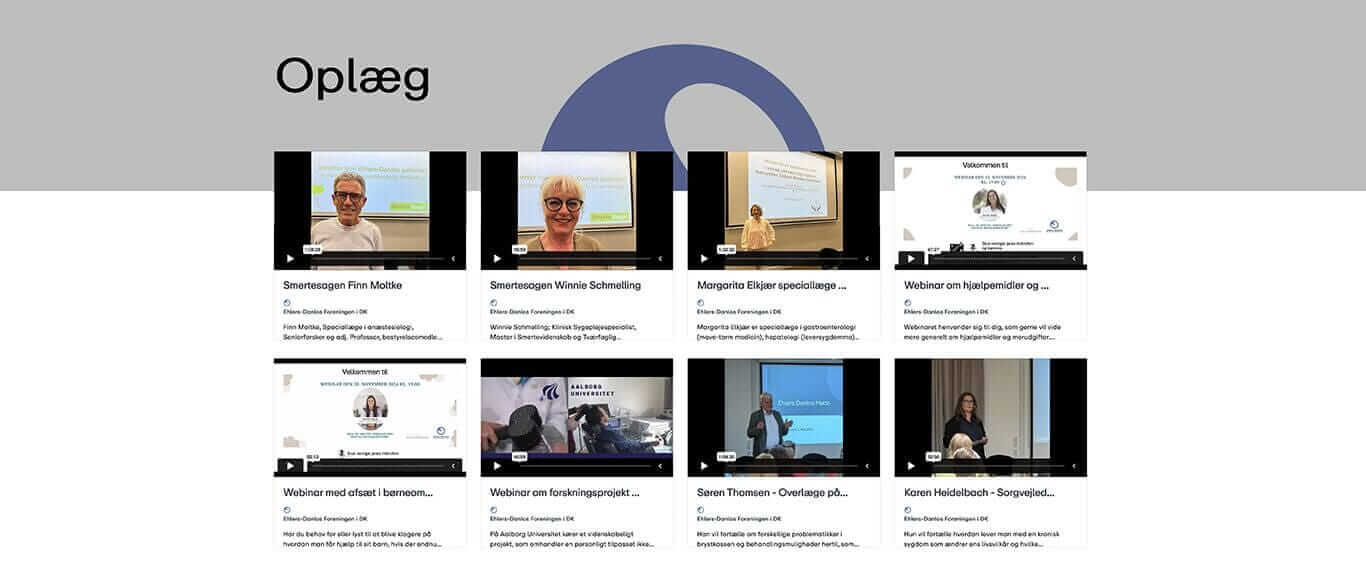Image resolution: width=1366 pixels, height=576 pixels.
Task: Play the Smertesagen Finn Moltke video
Action: tap(291, 258)
